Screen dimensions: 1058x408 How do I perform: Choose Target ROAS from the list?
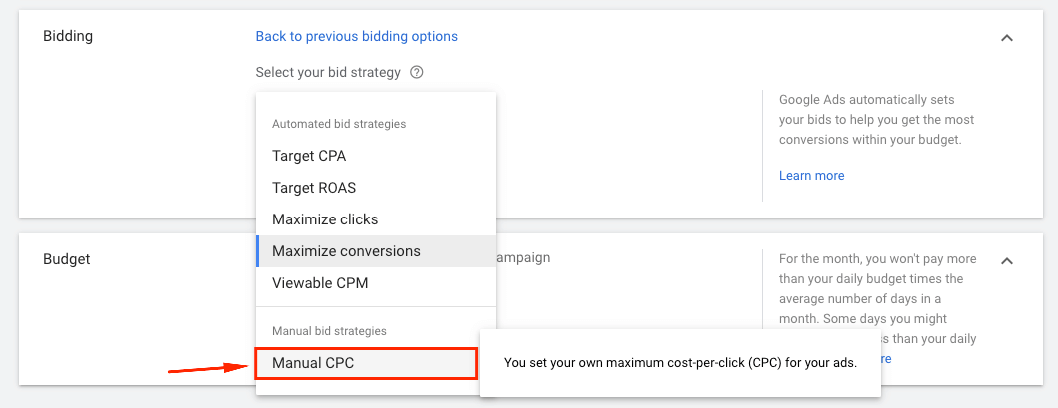(x=314, y=188)
